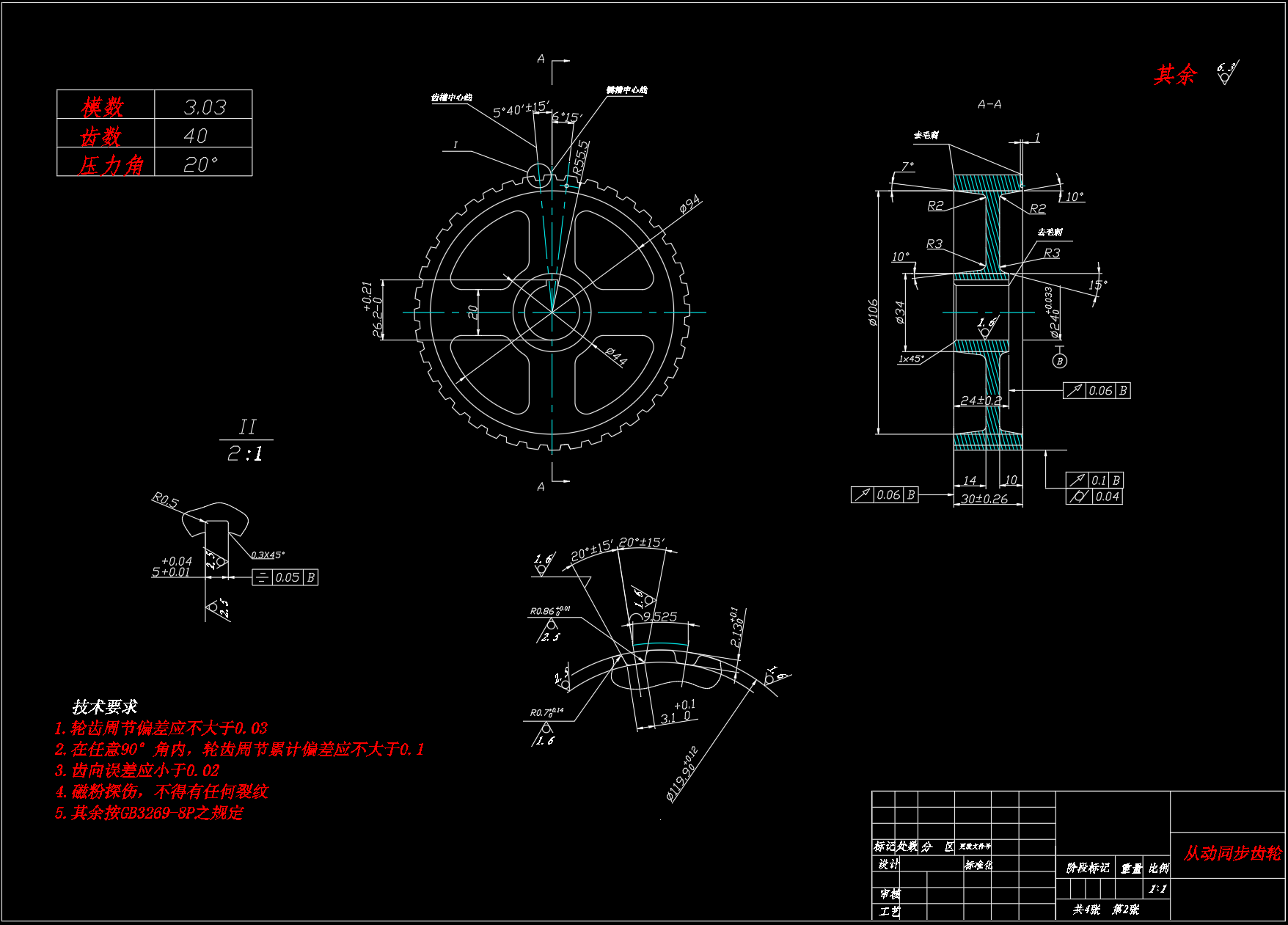Image resolution: width=1288 pixels, height=925 pixels.
Task: Select the ø44 diameter dimension
Action: [617, 357]
